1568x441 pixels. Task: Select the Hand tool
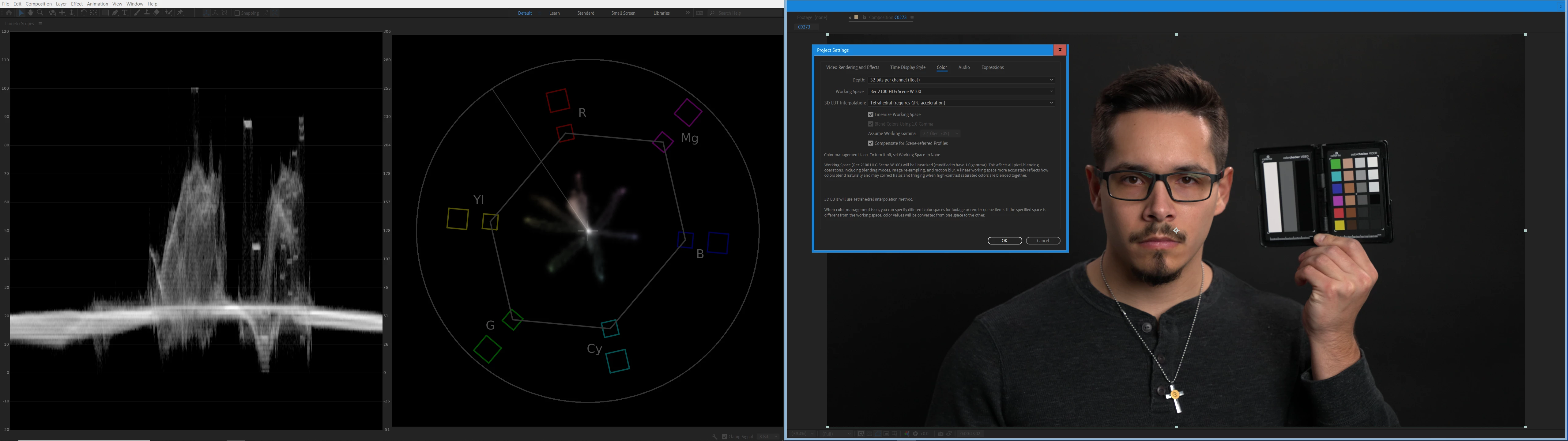tap(30, 13)
